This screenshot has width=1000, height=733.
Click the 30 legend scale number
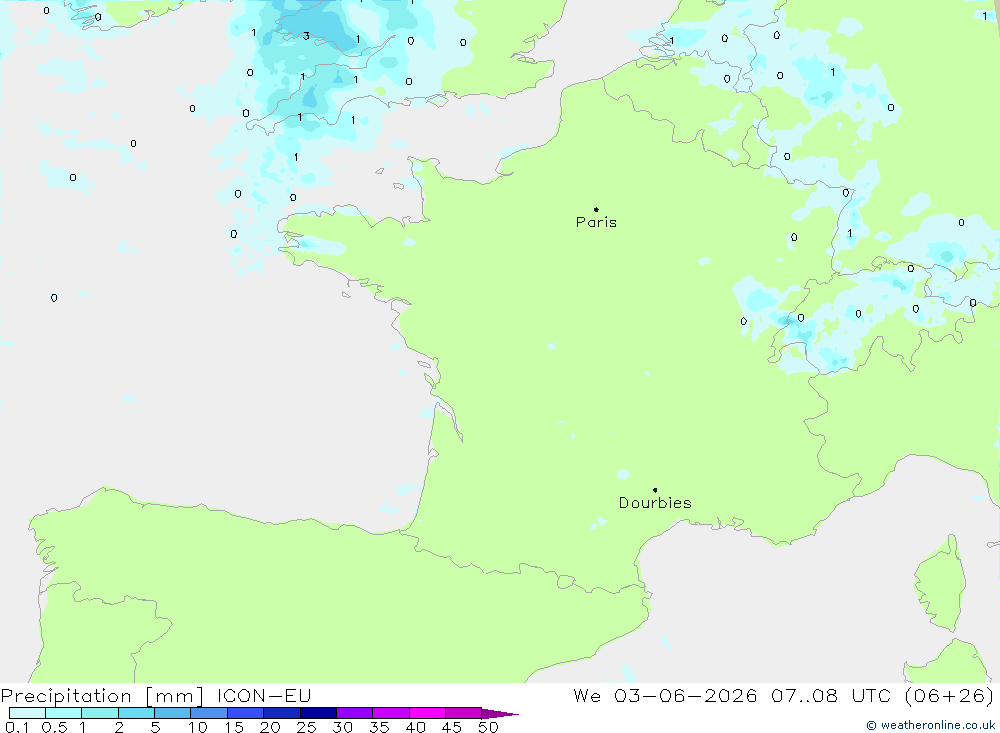pos(343,727)
